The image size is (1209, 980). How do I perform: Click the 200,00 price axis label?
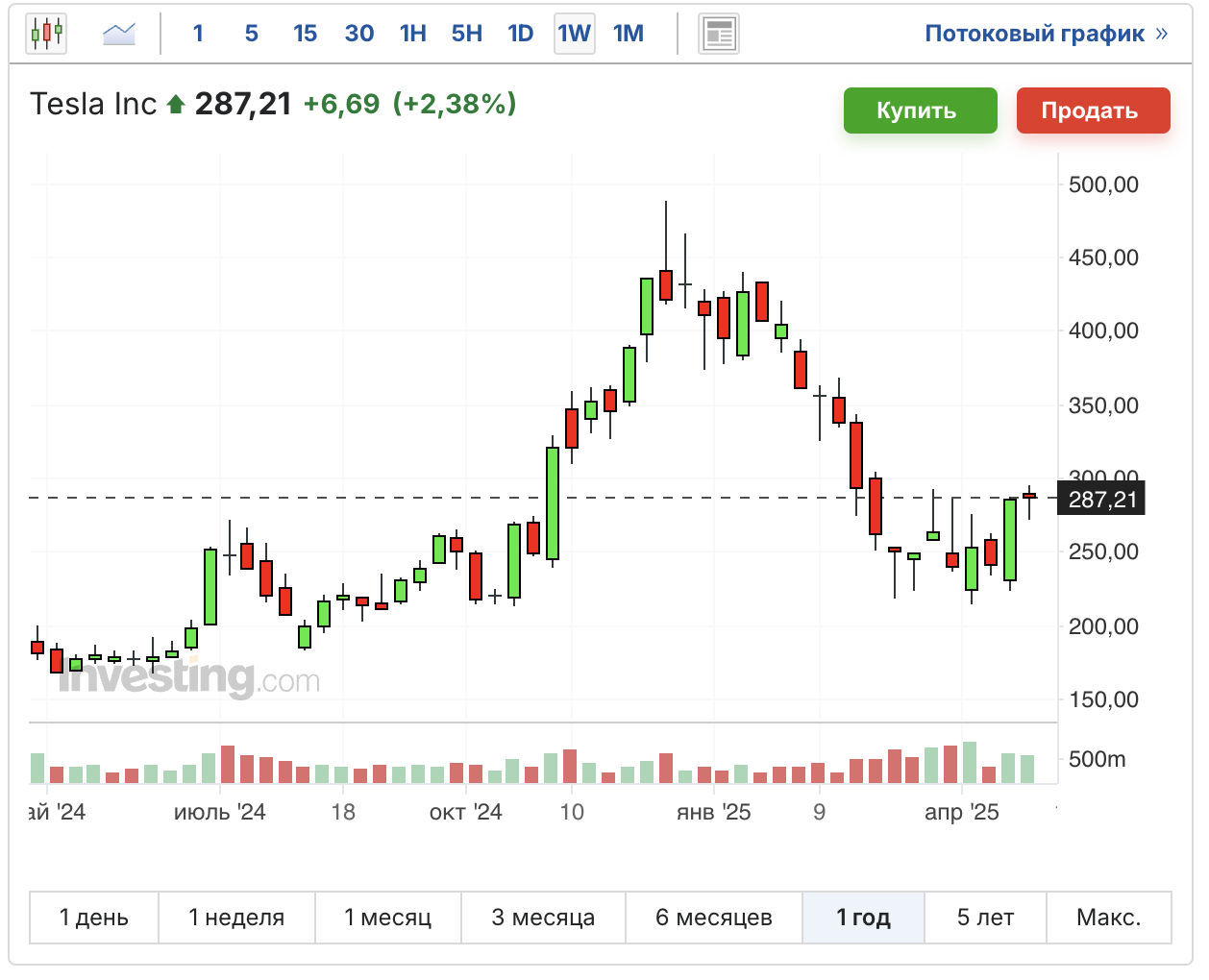(1104, 626)
